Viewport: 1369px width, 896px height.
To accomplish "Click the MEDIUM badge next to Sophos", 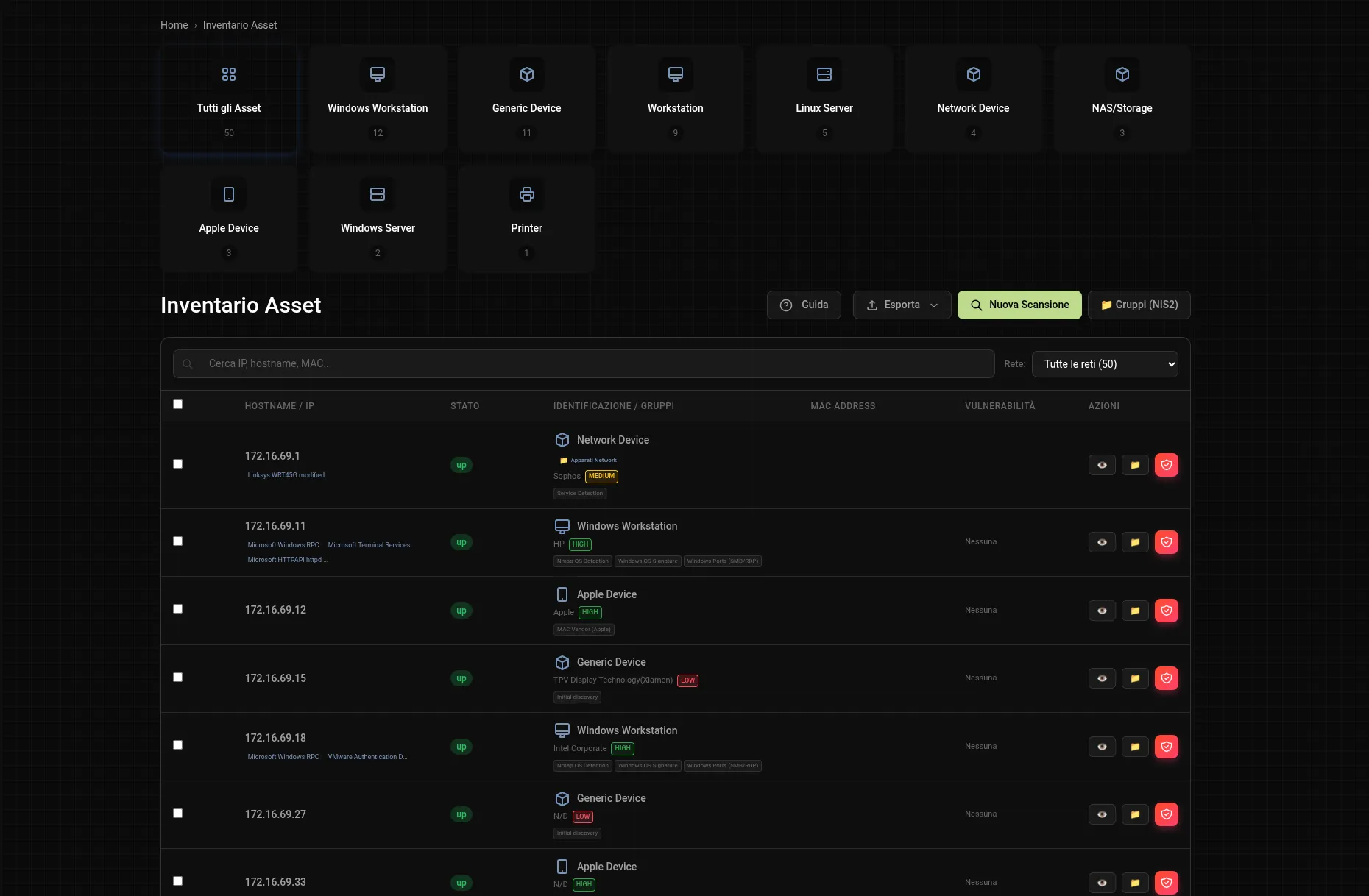I will coord(601,476).
